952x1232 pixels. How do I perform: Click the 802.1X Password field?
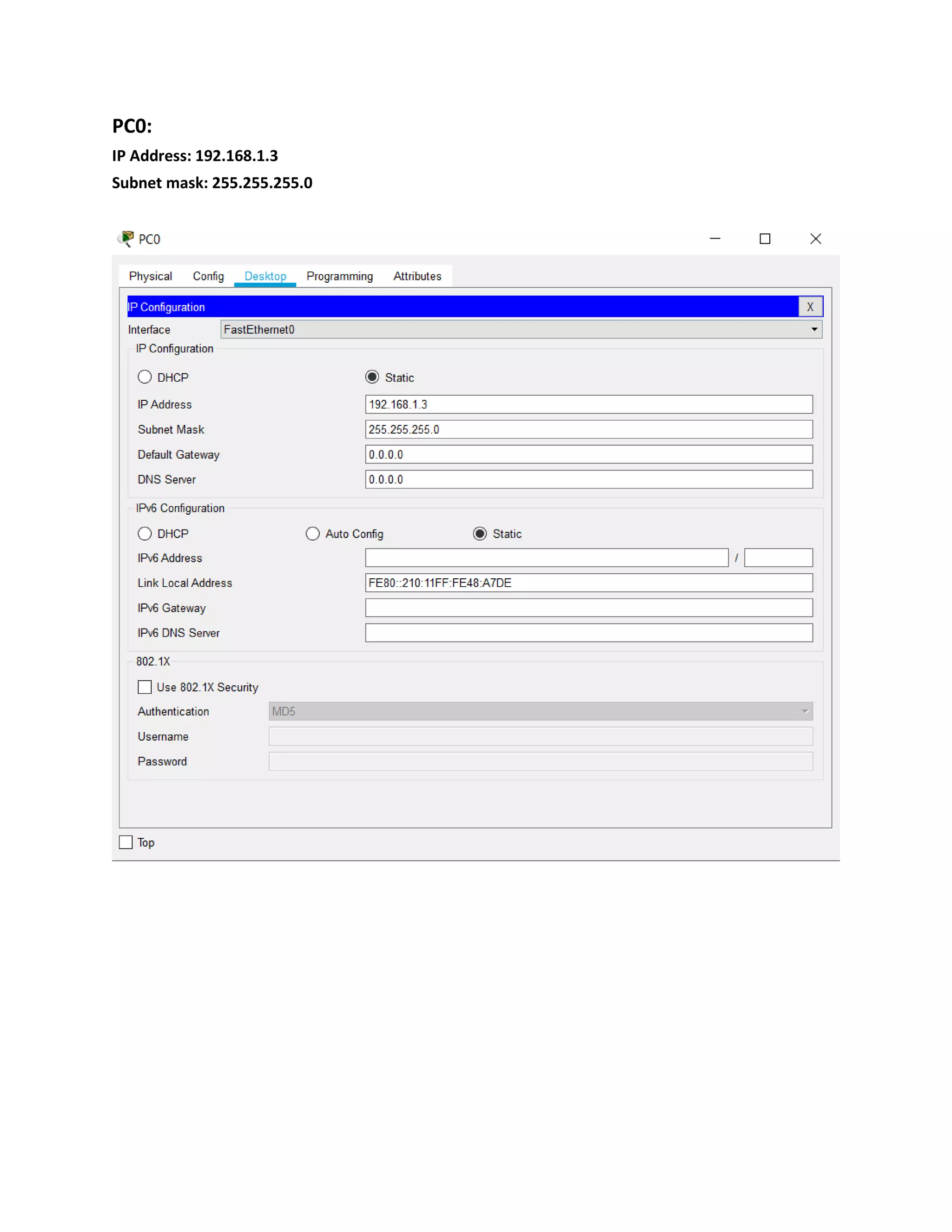point(540,761)
